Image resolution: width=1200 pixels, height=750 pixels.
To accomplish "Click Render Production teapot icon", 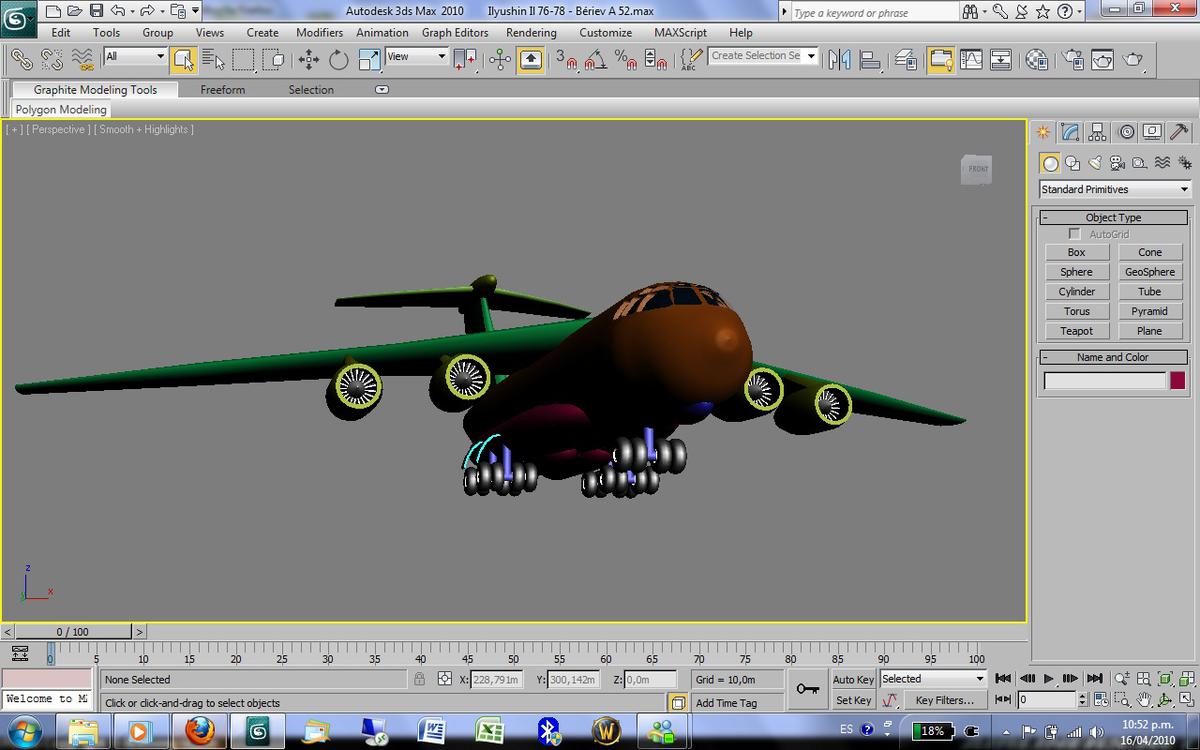I will pos(1133,60).
